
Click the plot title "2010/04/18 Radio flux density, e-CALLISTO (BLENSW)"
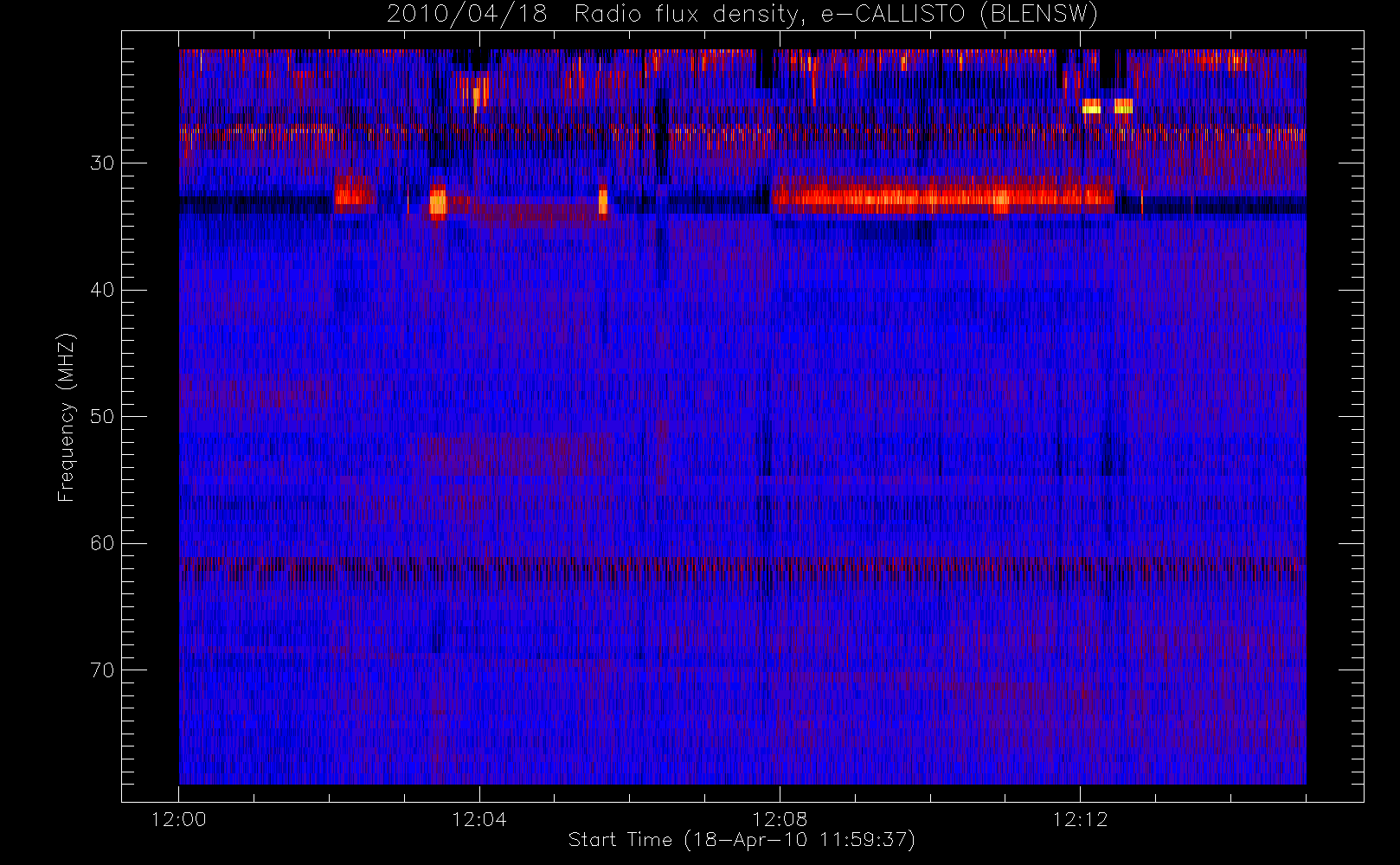click(742, 14)
